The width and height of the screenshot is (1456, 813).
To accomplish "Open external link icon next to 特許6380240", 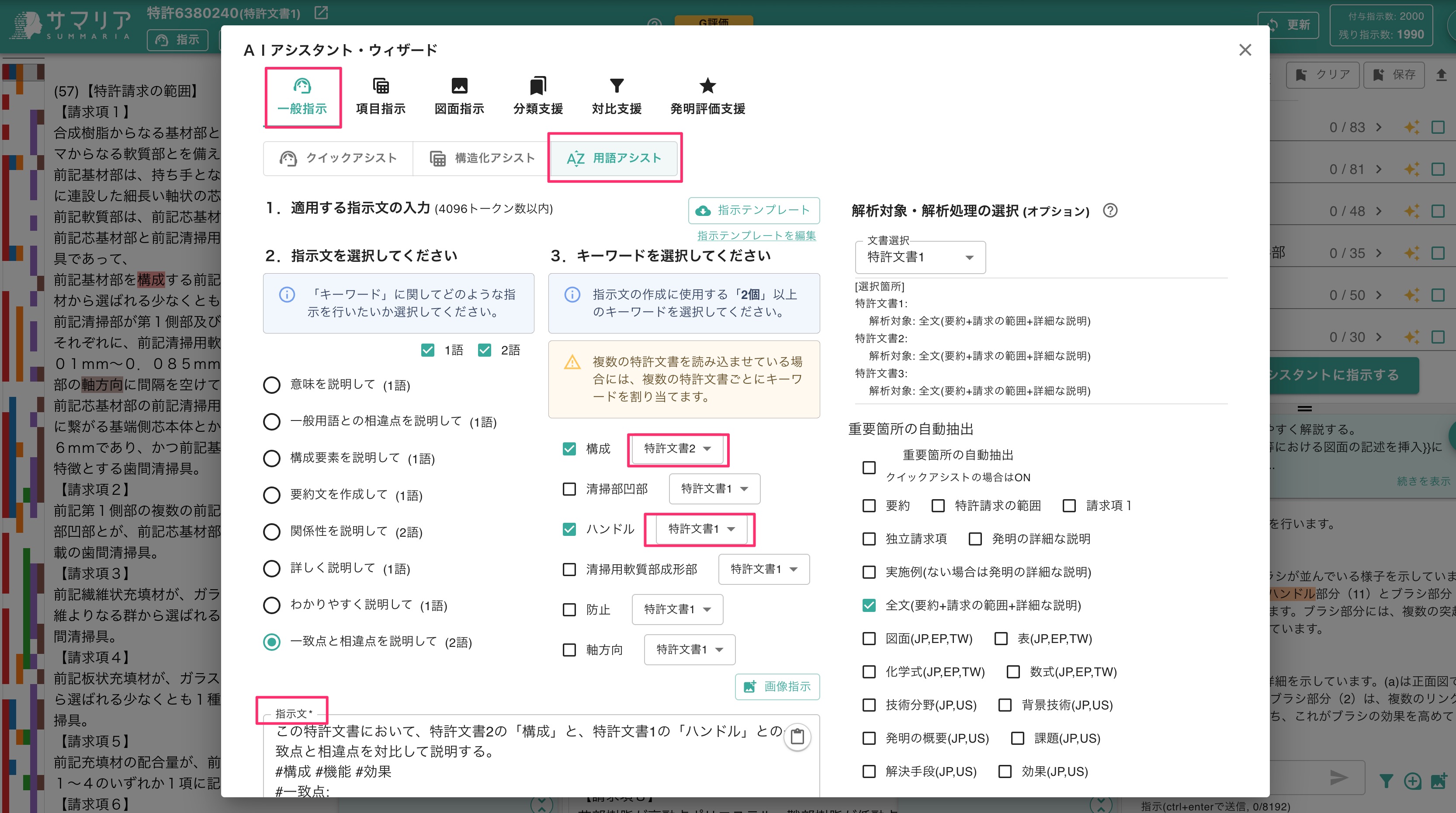I will click(x=321, y=12).
